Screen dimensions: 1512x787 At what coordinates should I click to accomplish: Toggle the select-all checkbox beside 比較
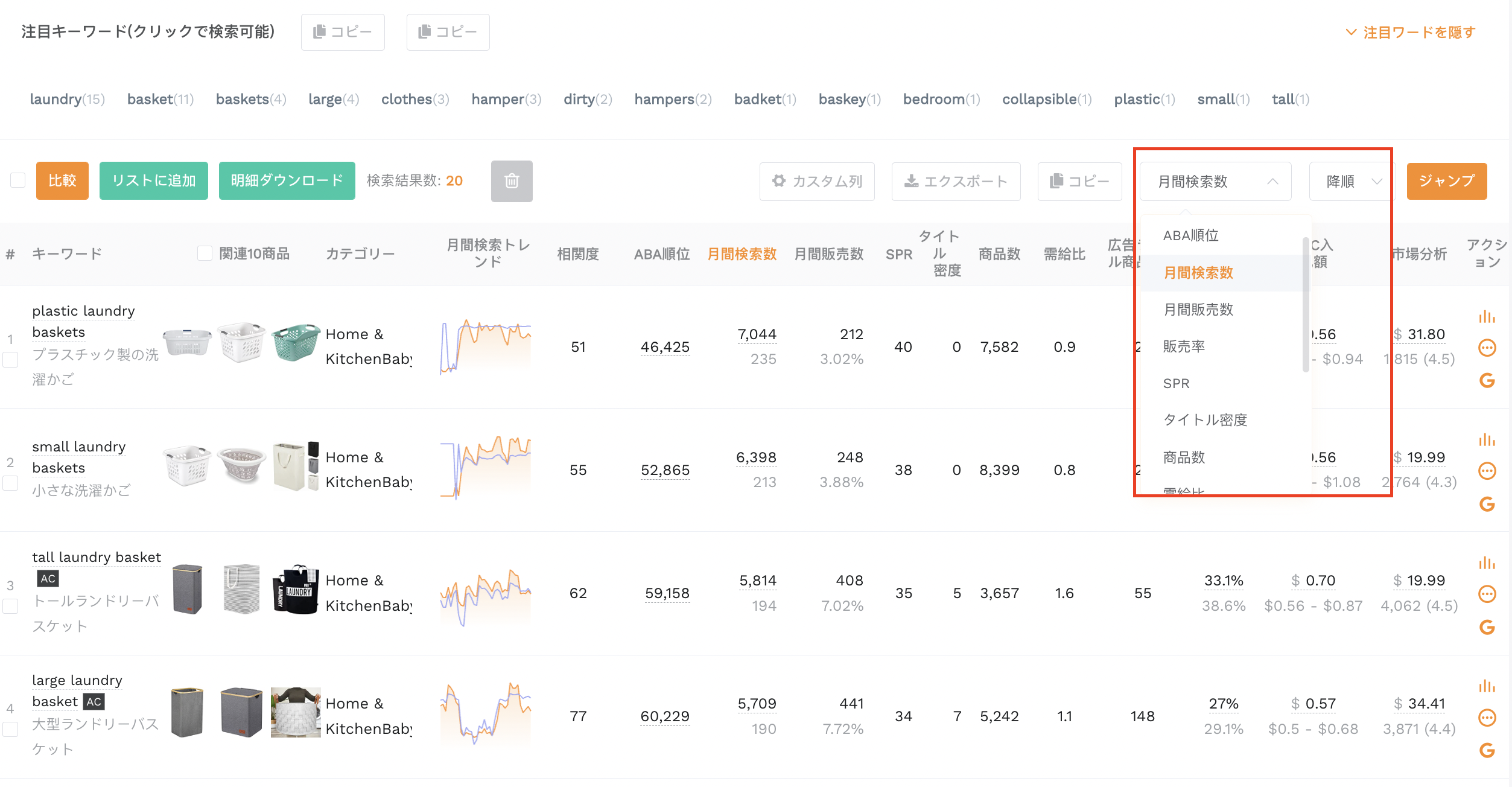[18, 180]
